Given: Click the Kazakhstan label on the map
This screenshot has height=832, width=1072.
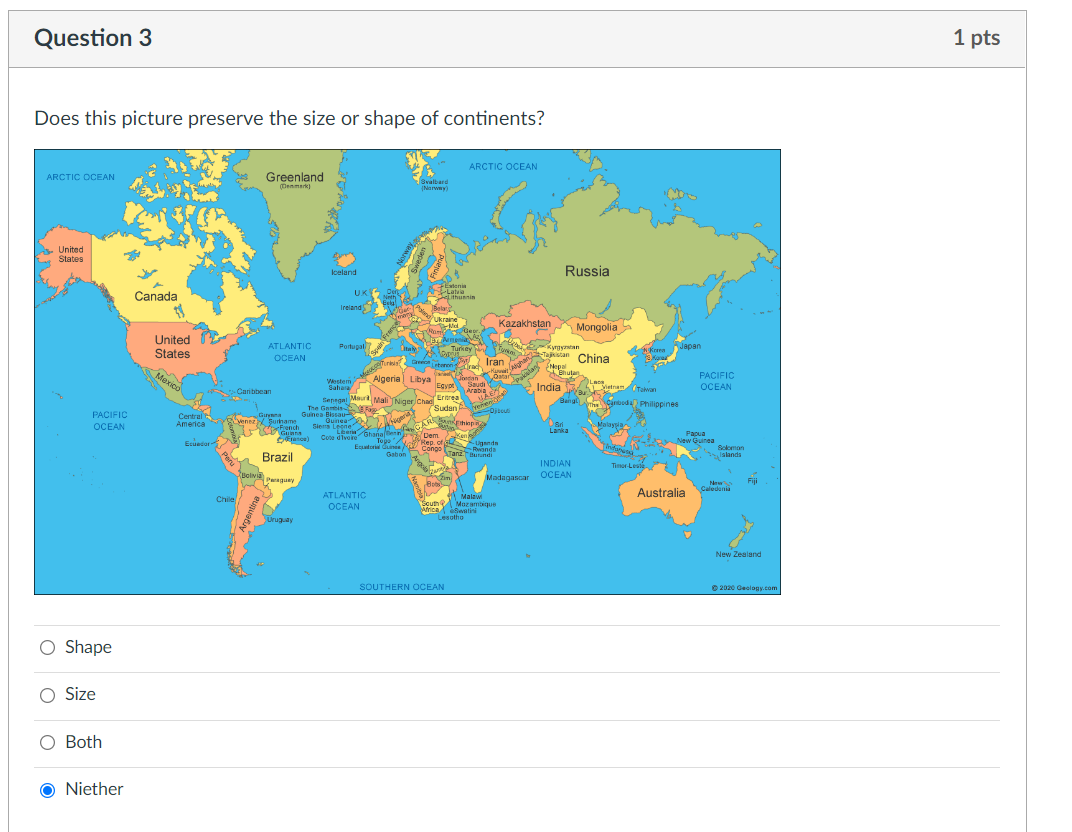Looking at the screenshot, I should point(524,323).
